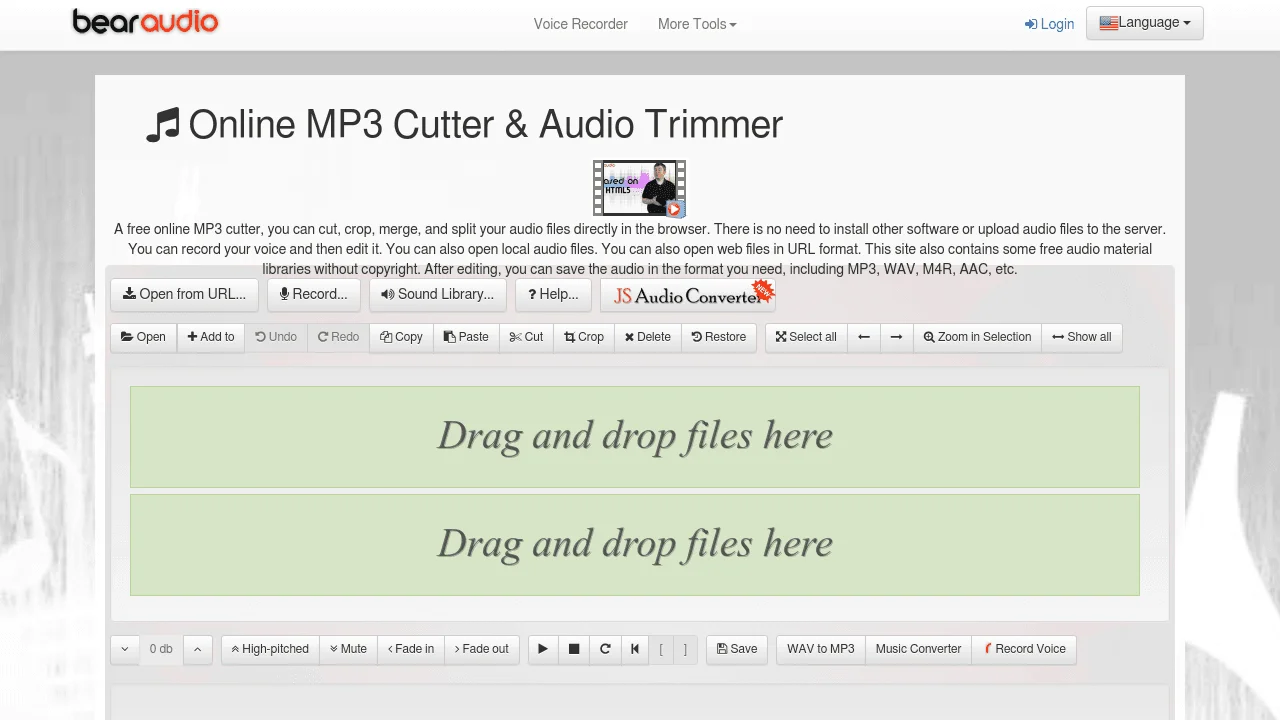This screenshot has width=1280, height=720.
Task: Click the JS Audio Converter banner
Action: pyautogui.click(x=688, y=295)
